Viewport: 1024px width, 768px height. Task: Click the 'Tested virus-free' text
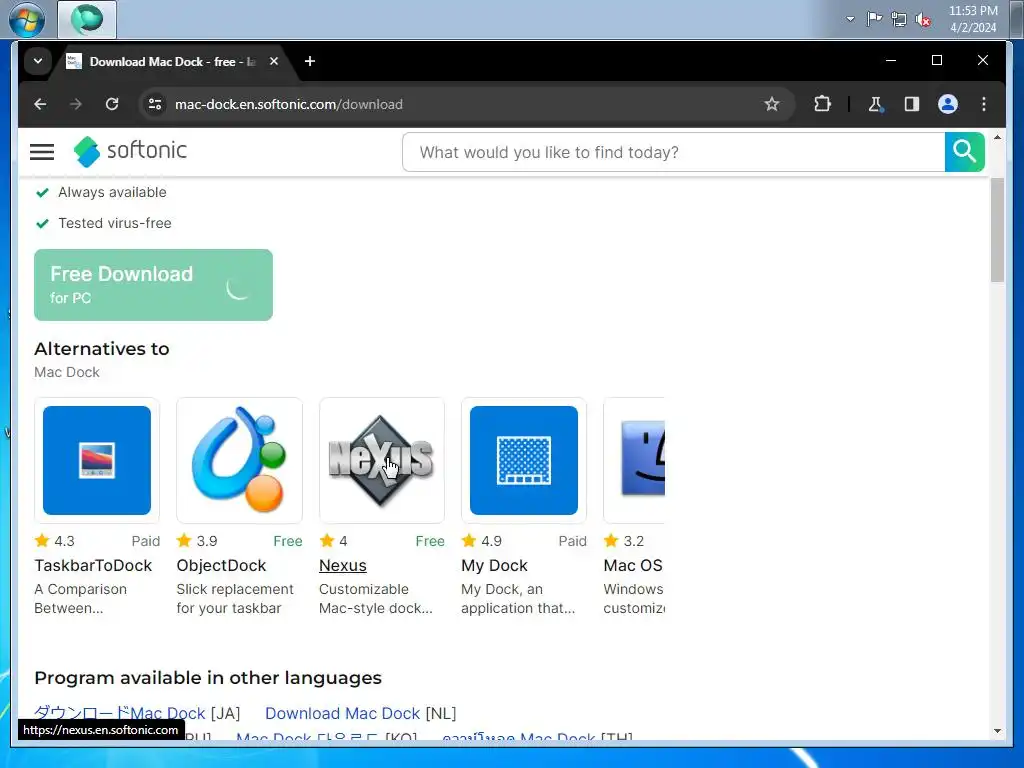click(x=115, y=223)
